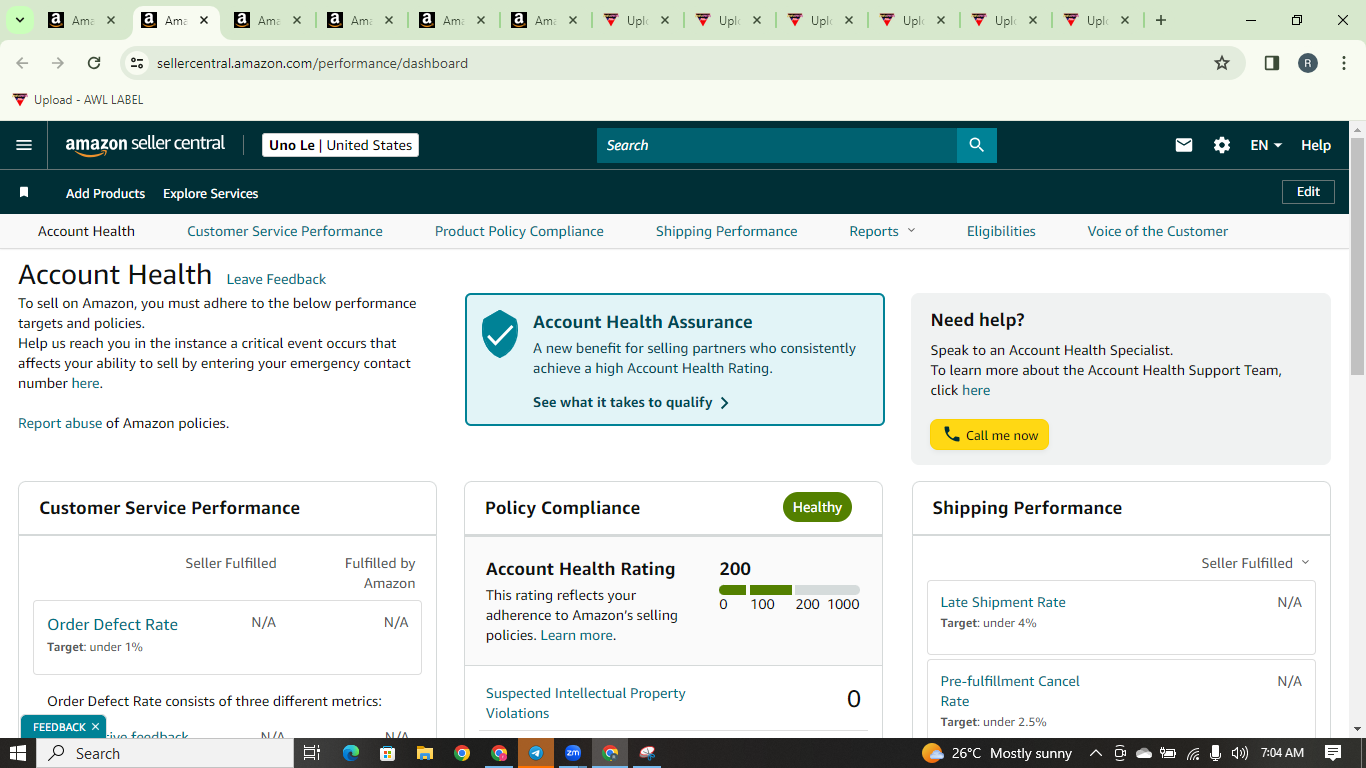Open Learn more under Account Health Rating
The width and height of the screenshot is (1366, 768).
[576, 635]
